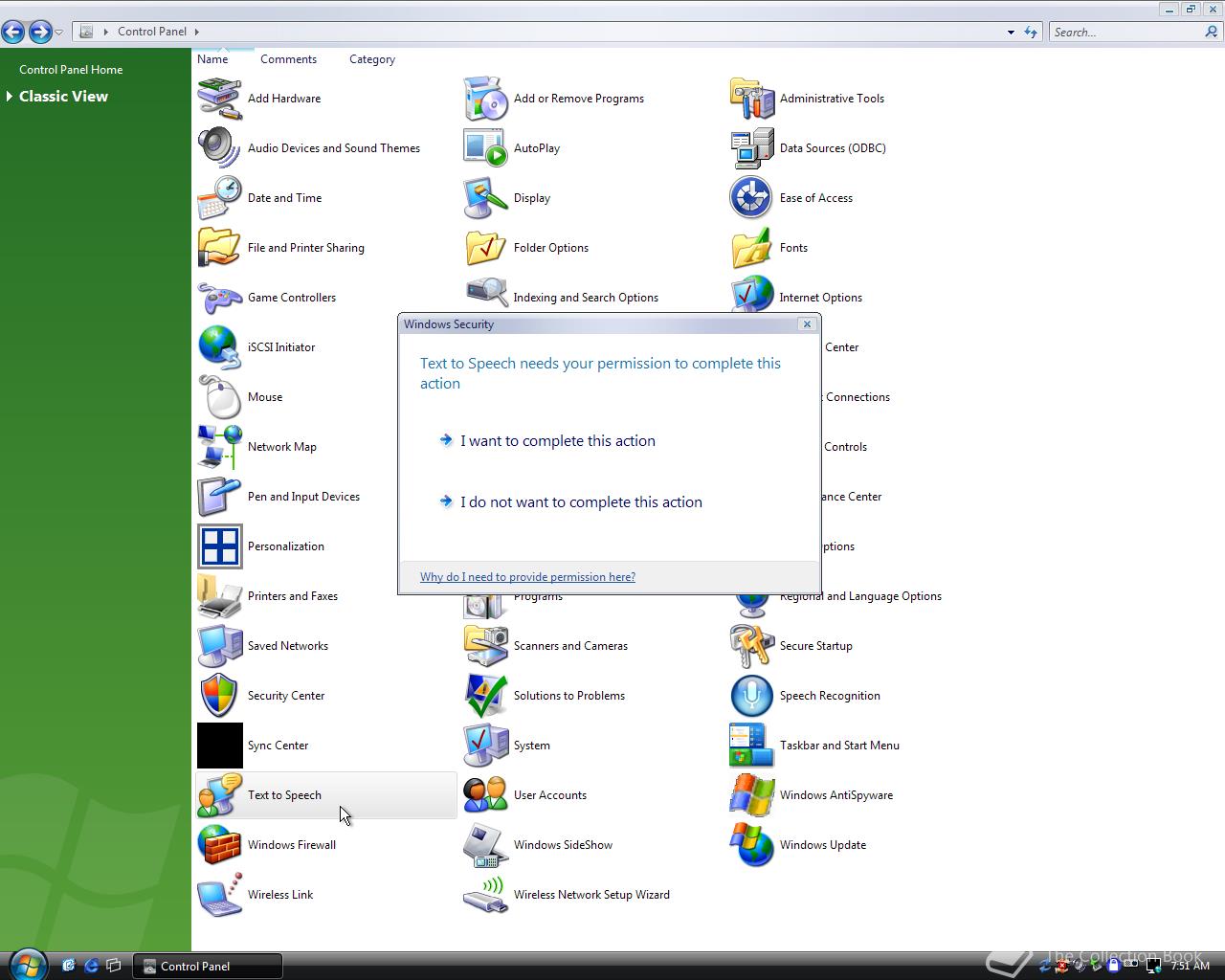Viewport: 1225px width, 980px height.
Task: Open the Date and Time icon
Action: tap(219, 198)
